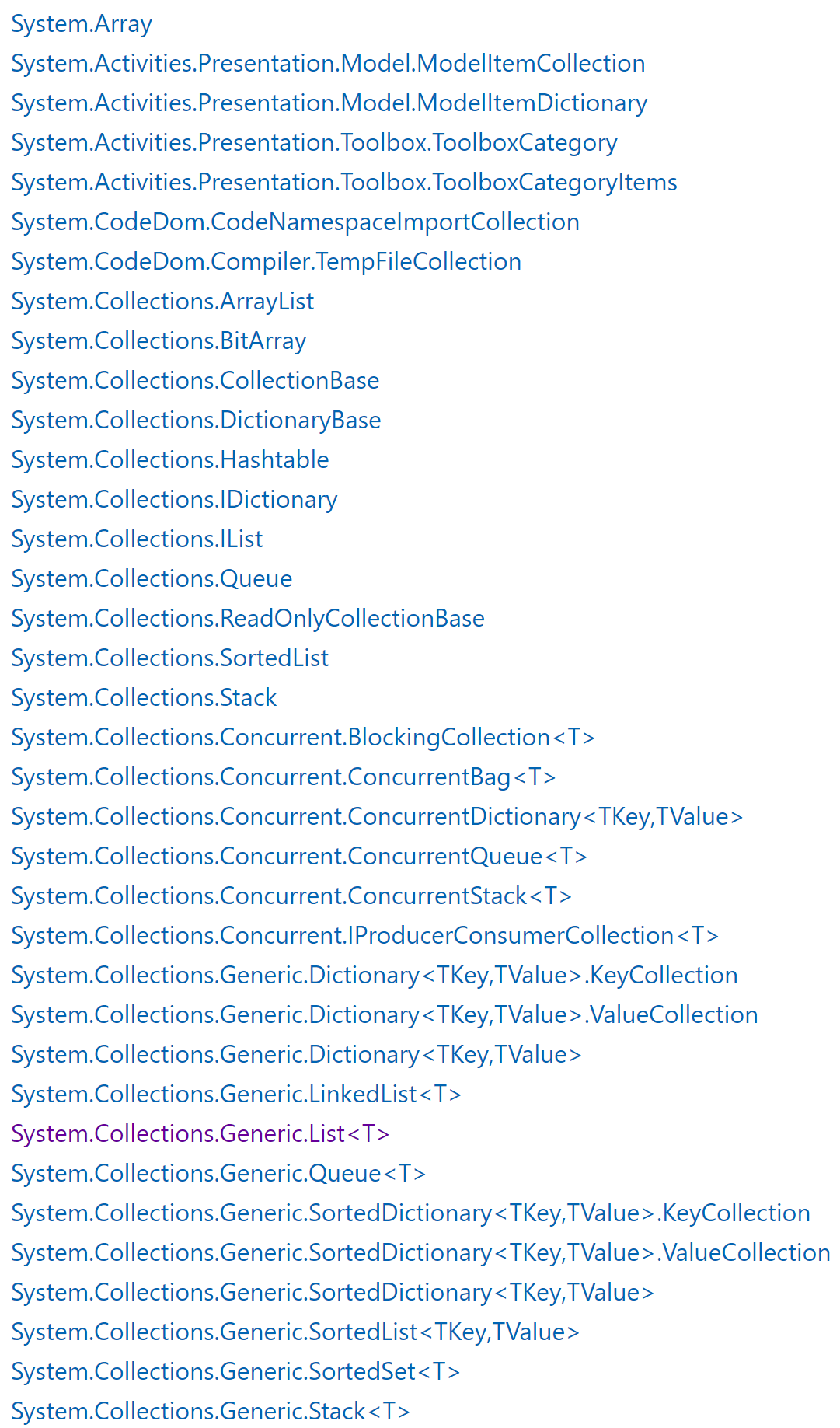Open IProducerConsumerCollection<T> link
The width and height of the screenshot is (840, 1428).
click(365, 936)
